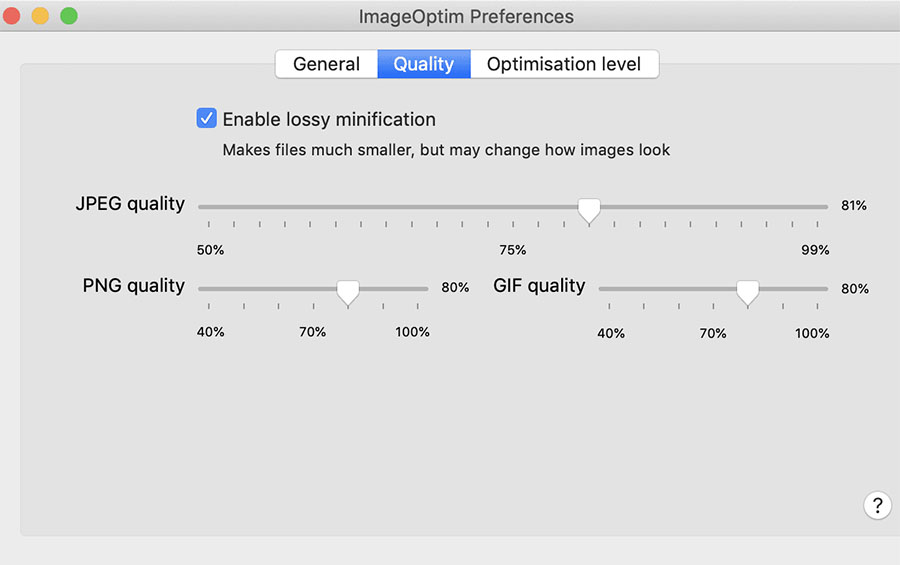The image size is (900, 565).
Task: Click the right end of JPEG quality track
Action: (x=825, y=206)
